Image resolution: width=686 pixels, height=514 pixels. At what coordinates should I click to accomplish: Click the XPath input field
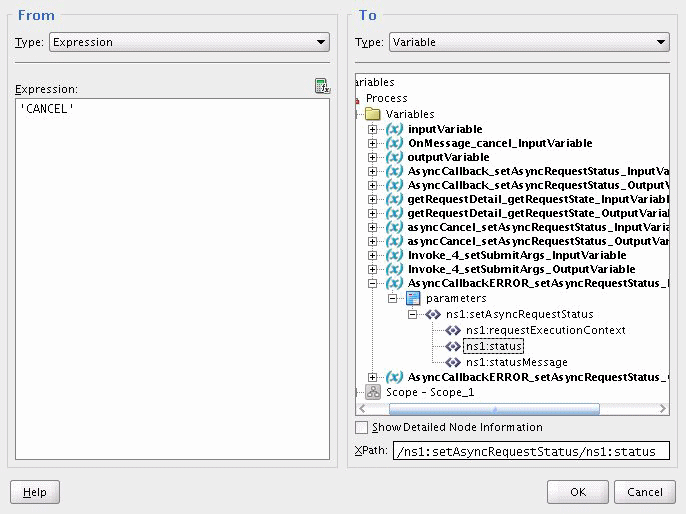point(531,451)
